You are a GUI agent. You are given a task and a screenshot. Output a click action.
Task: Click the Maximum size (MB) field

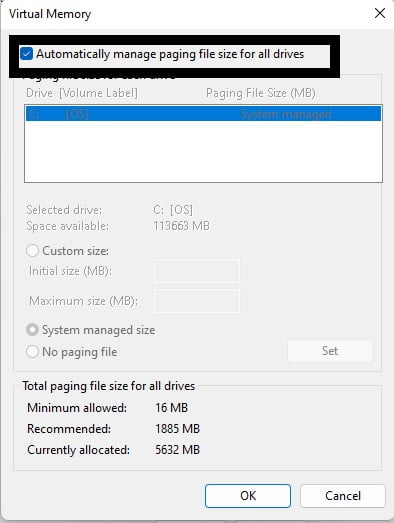pyautogui.click(x=197, y=301)
